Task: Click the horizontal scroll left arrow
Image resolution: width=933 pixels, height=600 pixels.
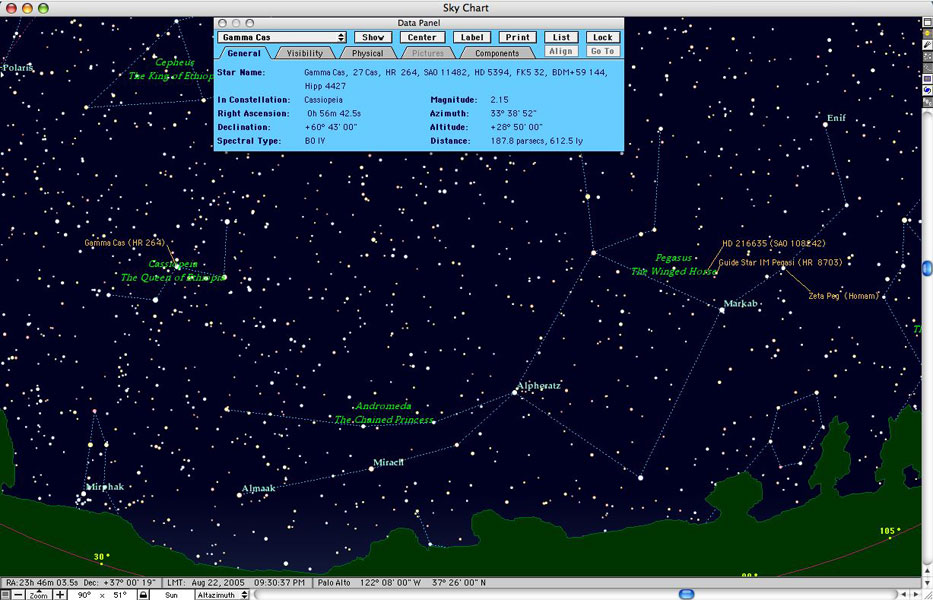Action: [905, 594]
